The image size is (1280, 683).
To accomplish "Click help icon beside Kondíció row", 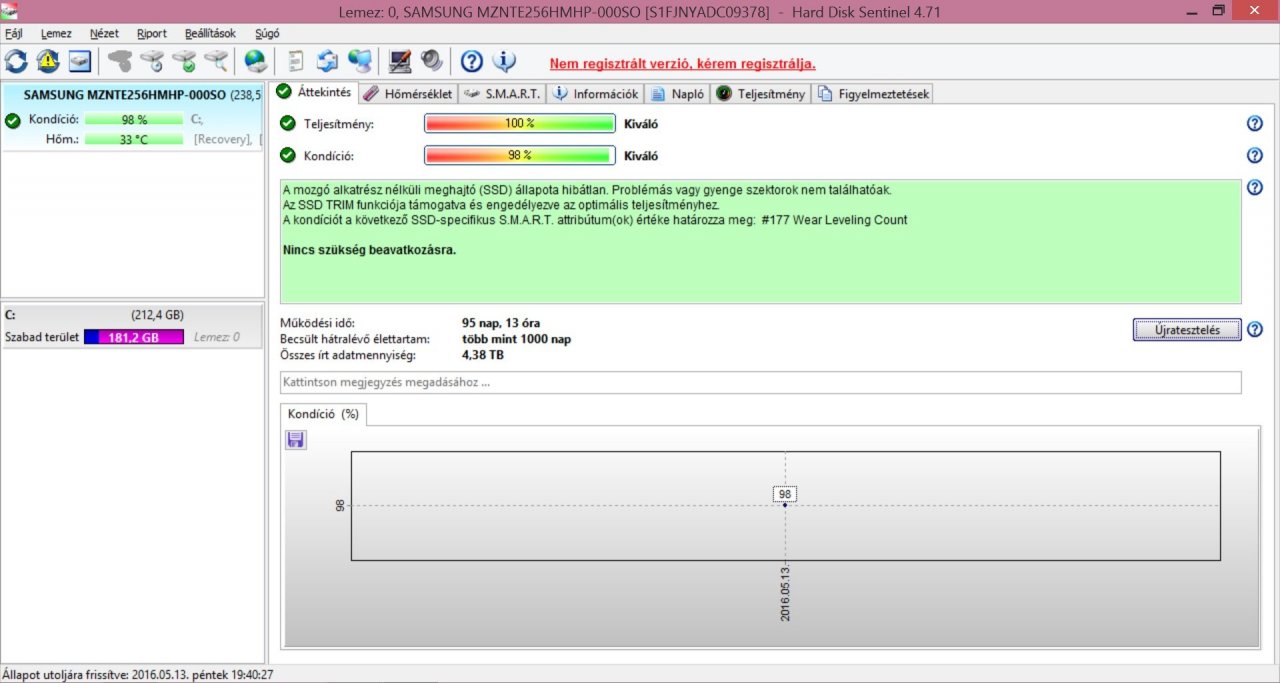I will coord(1255,155).
